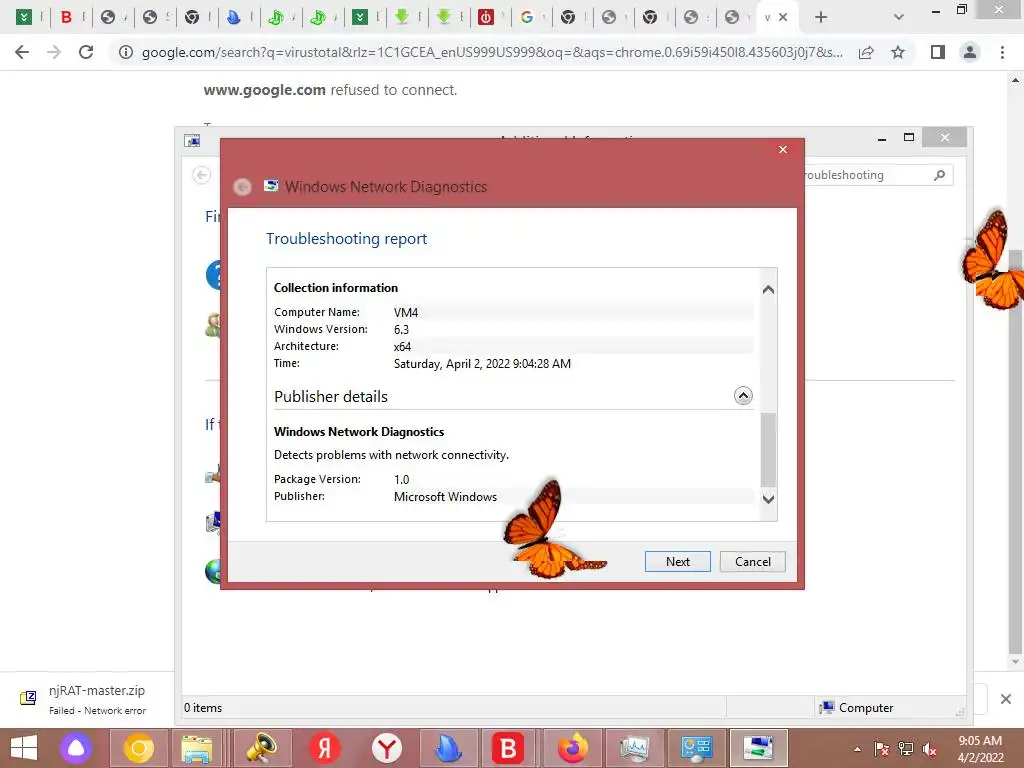Open Yandex Browser Y taskbar icon
Viewport: 1024px width, 768px height.
pos(387,748)
